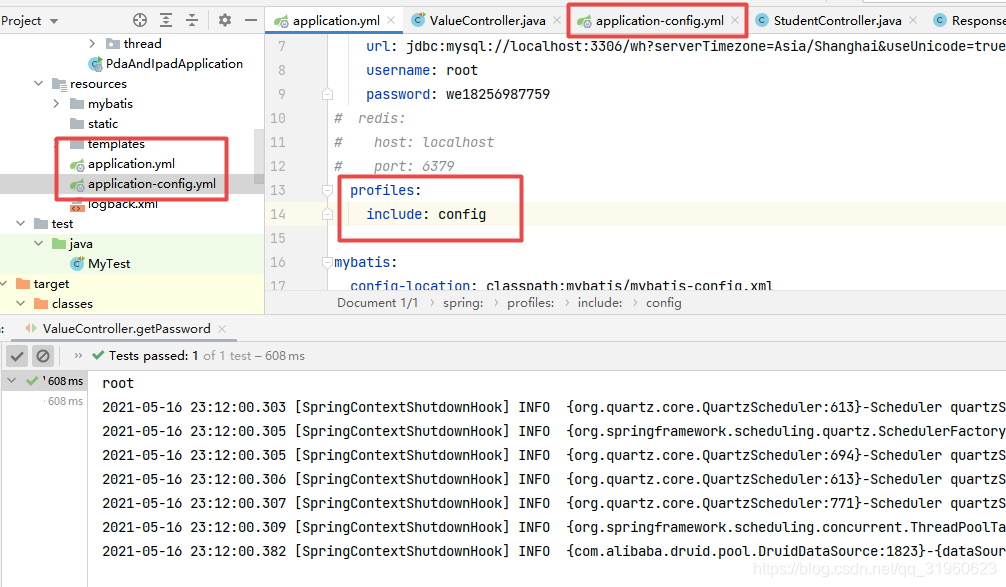Viewport: 1006px width, 587px height.
Task: Close the StudentController.java tab
Action: click(x=913, y=21)
